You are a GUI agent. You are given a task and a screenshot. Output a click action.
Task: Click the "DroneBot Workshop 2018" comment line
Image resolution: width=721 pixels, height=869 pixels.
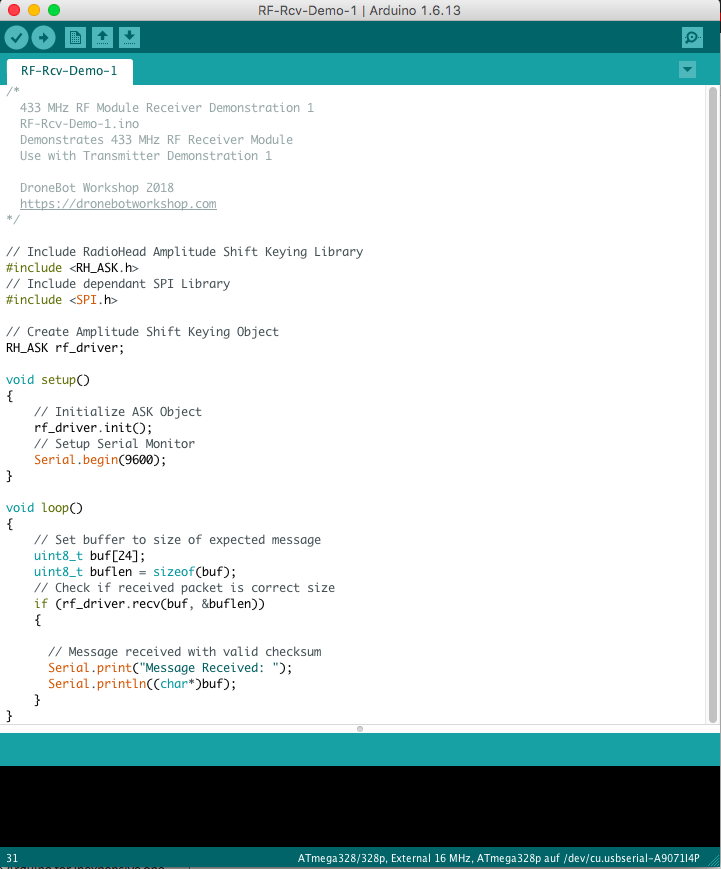click(97, 188)
